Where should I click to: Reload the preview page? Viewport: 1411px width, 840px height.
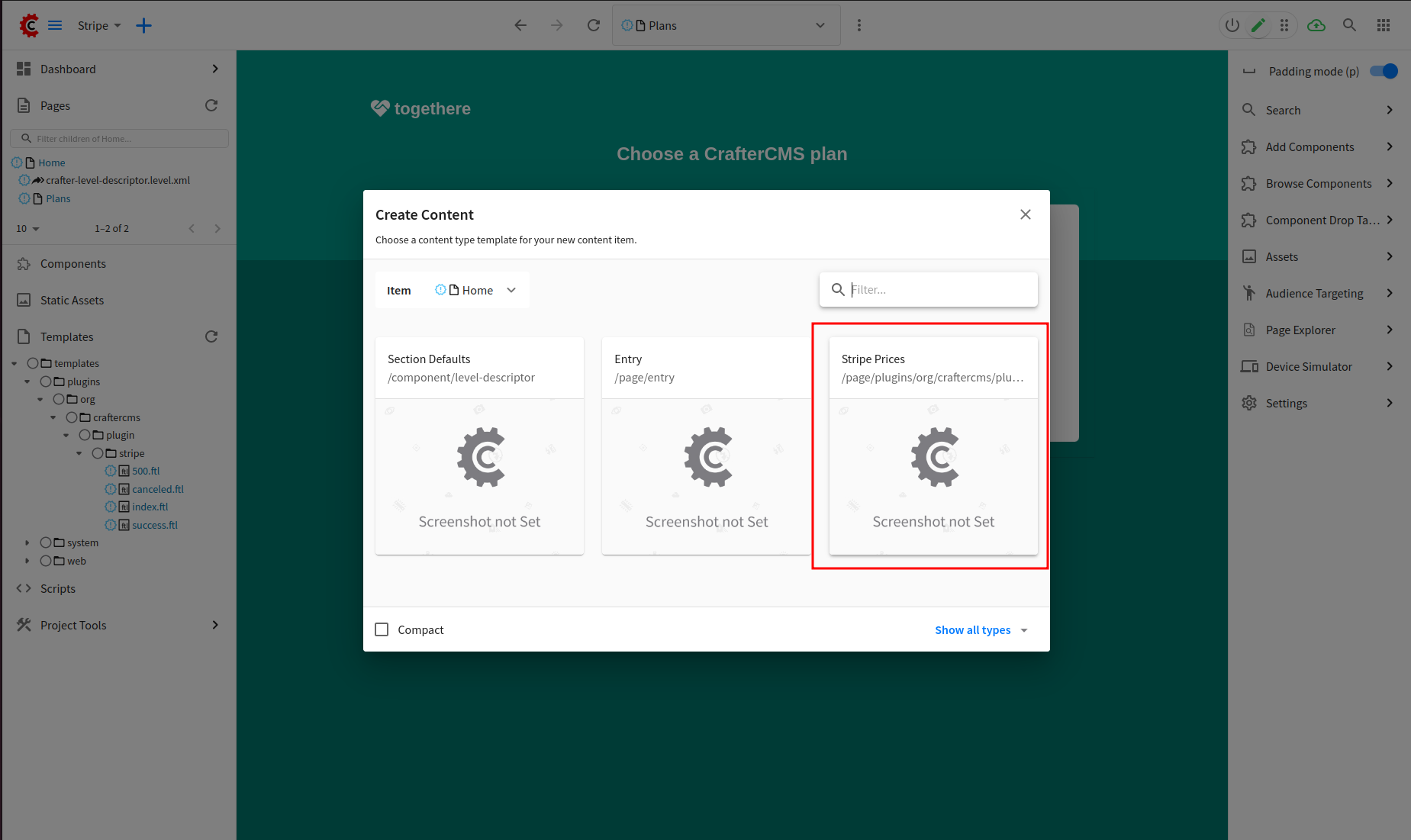pos(594,25)
